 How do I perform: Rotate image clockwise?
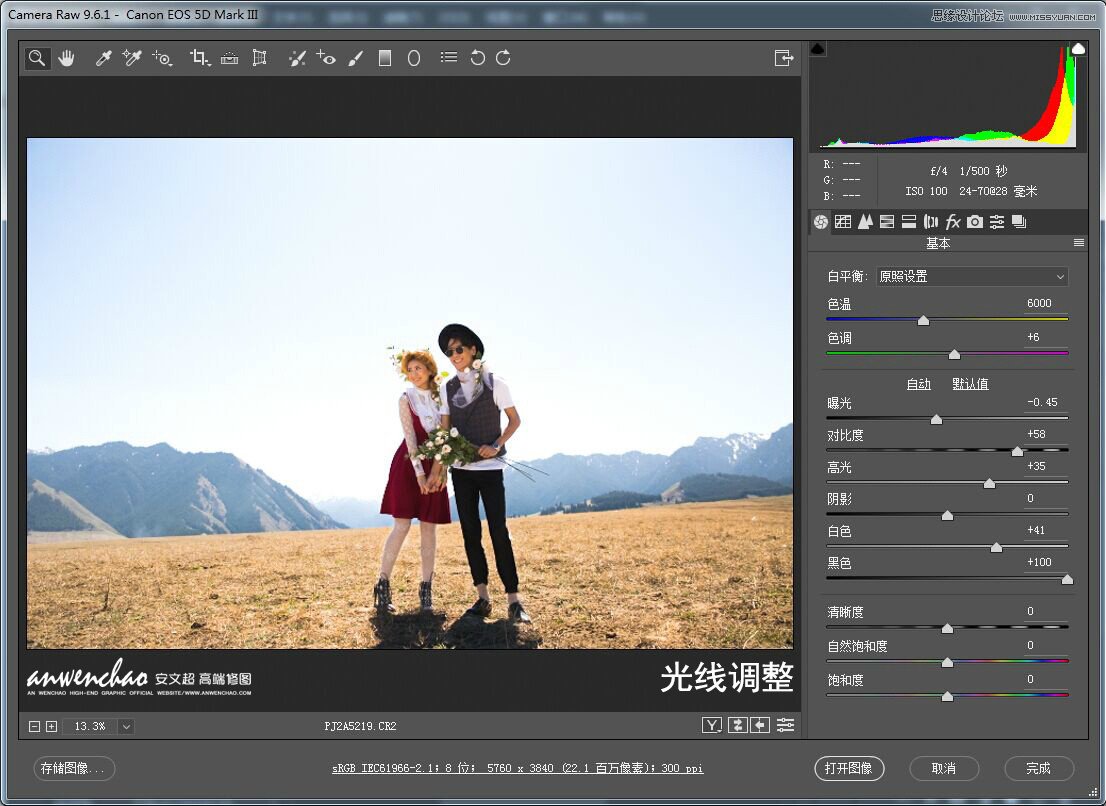coord(503,58)
